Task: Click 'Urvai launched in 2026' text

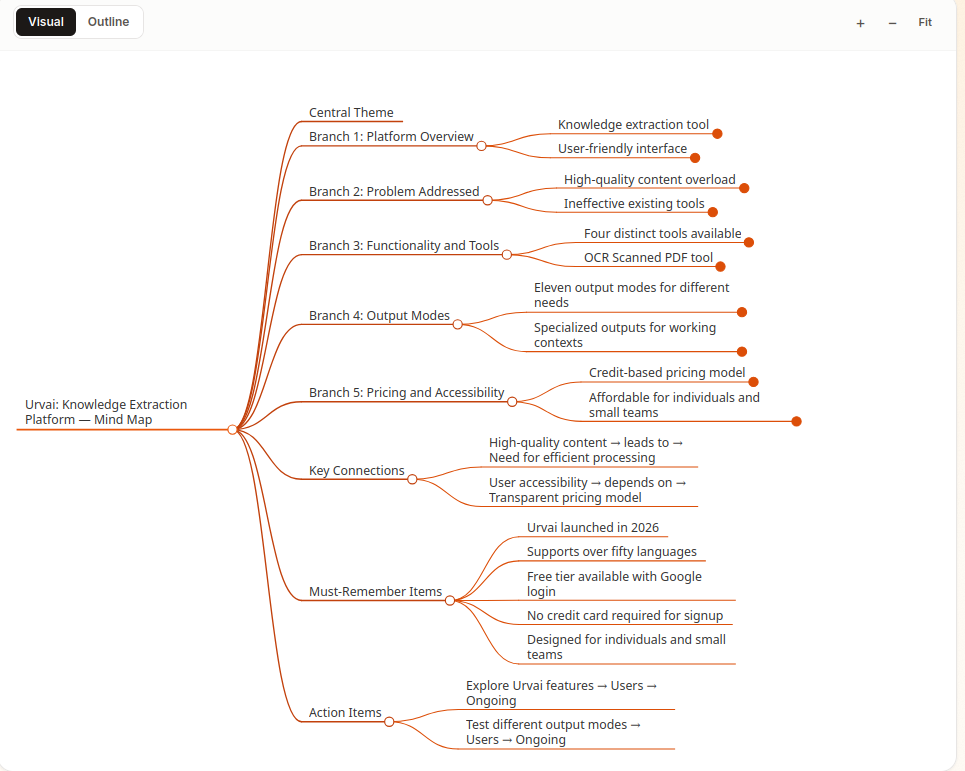Action: point(593,528)
